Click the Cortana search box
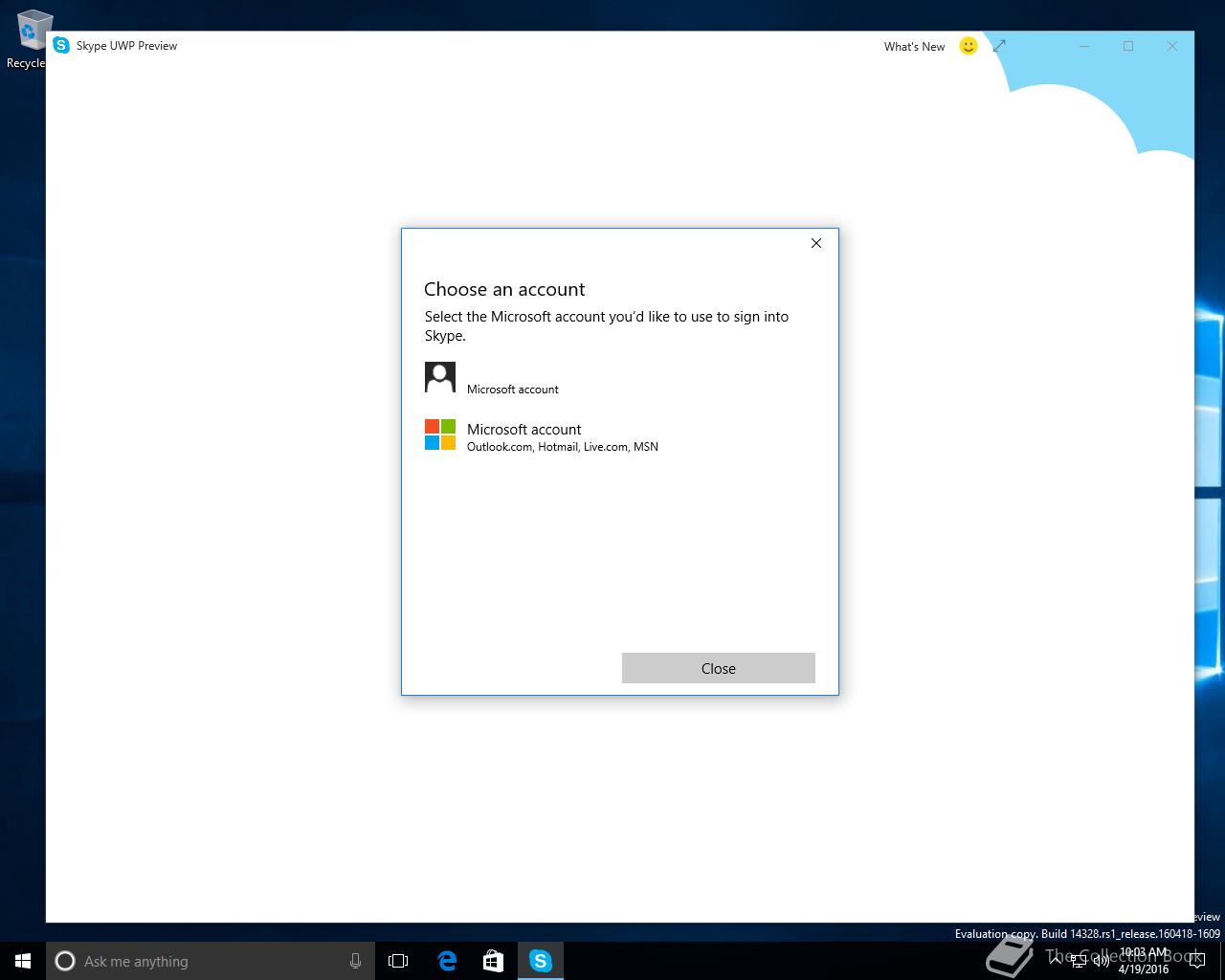Viewport: 1225px width, 980px height. [x=211, y=961]
